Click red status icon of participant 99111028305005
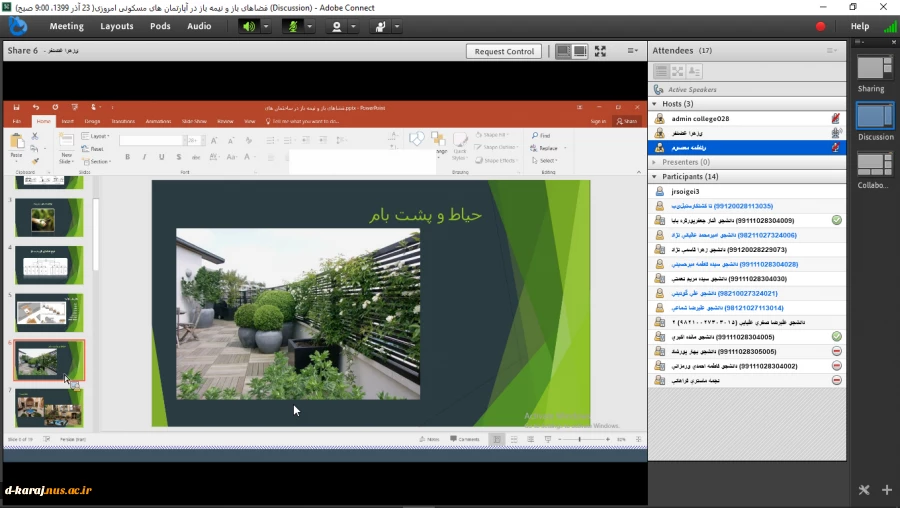 [x=837, y=351]
